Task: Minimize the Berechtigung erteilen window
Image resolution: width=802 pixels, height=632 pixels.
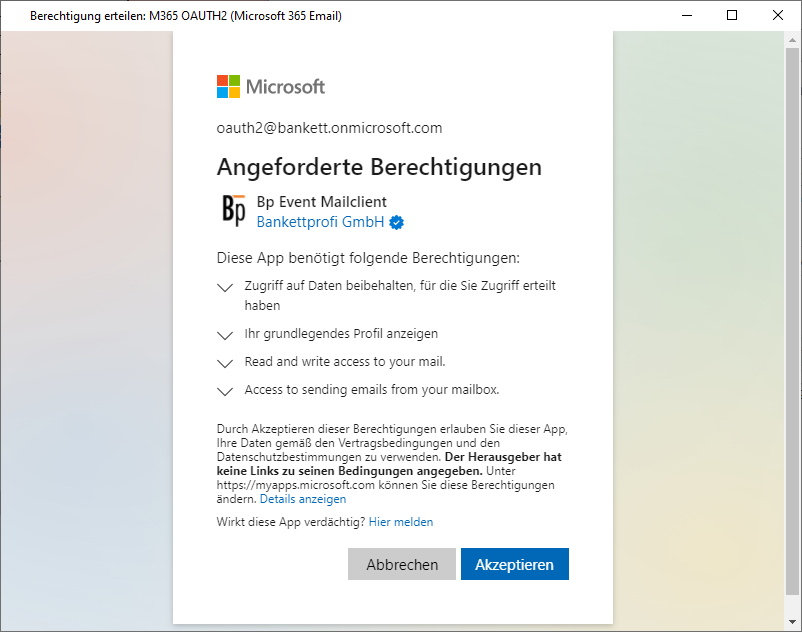Action: (x=686, y=16)
